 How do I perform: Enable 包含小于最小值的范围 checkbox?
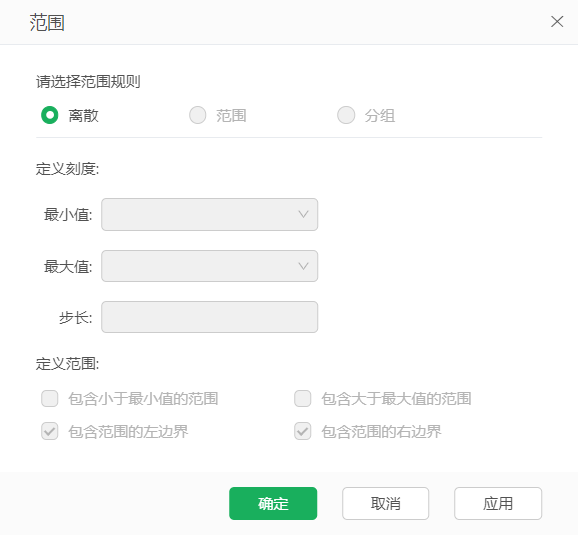click(50, 398)
